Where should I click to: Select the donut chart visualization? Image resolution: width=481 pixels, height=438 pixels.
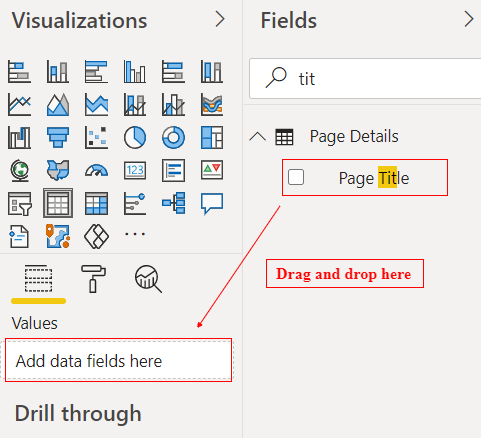[173, 138]
